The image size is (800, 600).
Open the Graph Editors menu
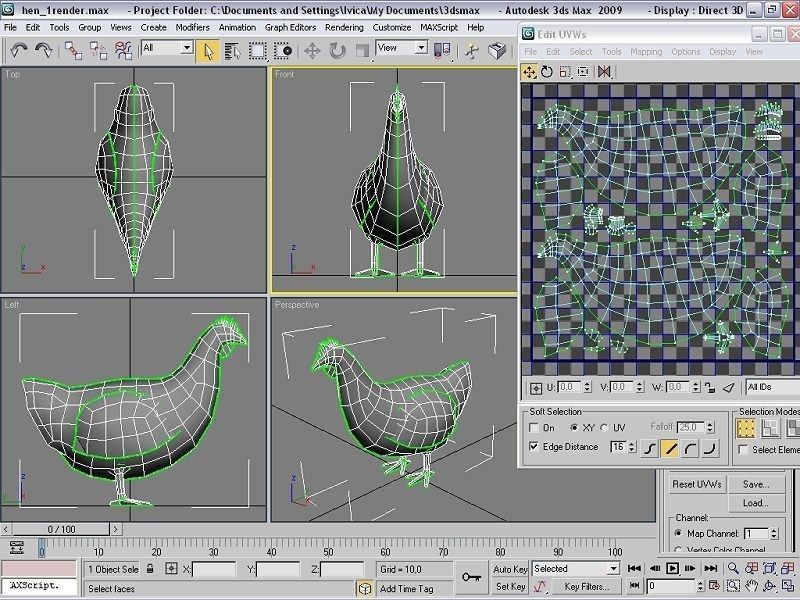coord(290,28)
